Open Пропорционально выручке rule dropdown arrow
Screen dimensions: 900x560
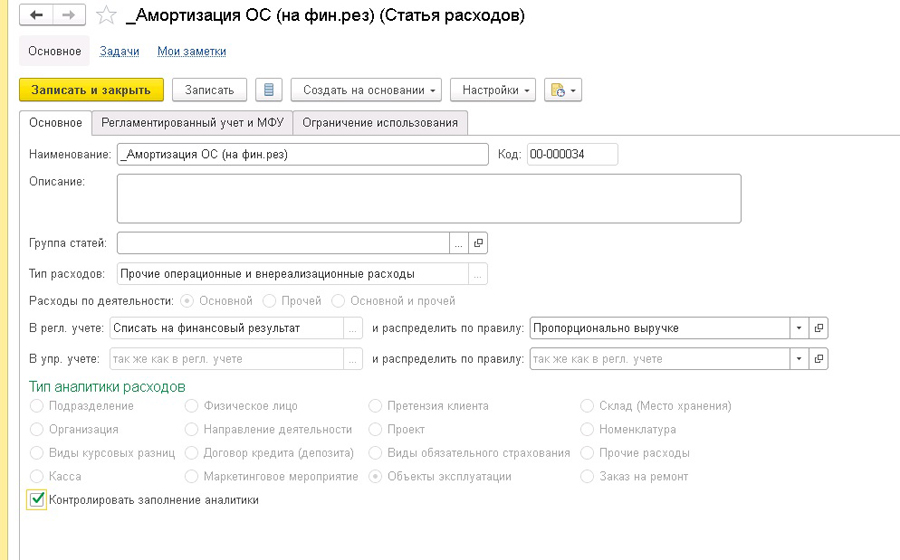(799, 328)
